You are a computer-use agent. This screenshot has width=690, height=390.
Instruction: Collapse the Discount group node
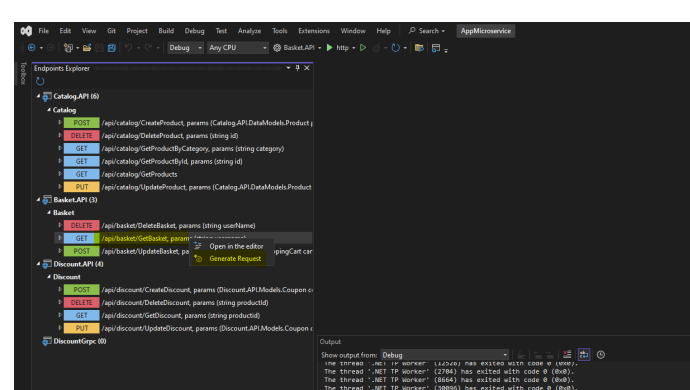point(49,276)
